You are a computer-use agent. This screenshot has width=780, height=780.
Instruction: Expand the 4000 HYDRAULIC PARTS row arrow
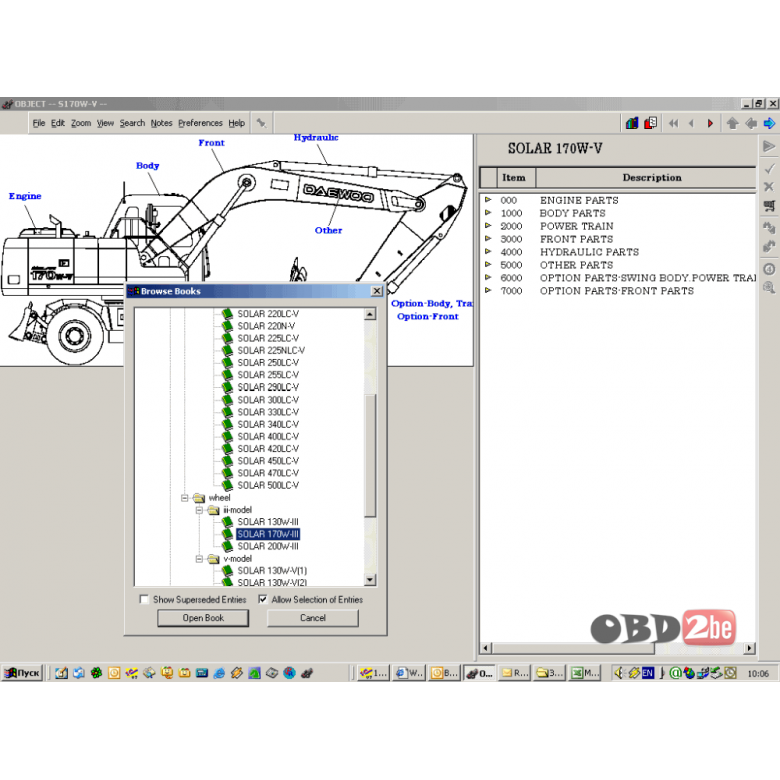488,252
